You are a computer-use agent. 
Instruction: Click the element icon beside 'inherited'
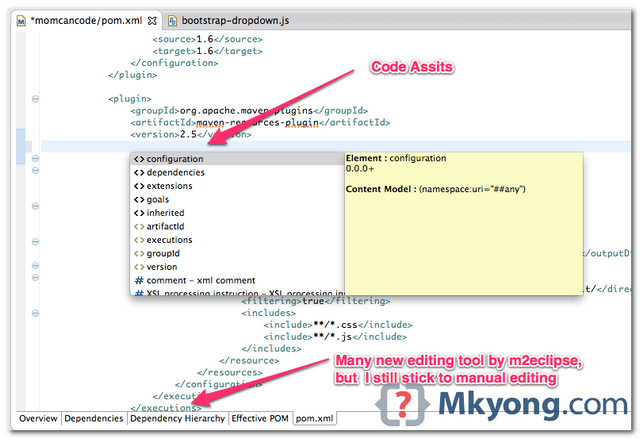139,213
